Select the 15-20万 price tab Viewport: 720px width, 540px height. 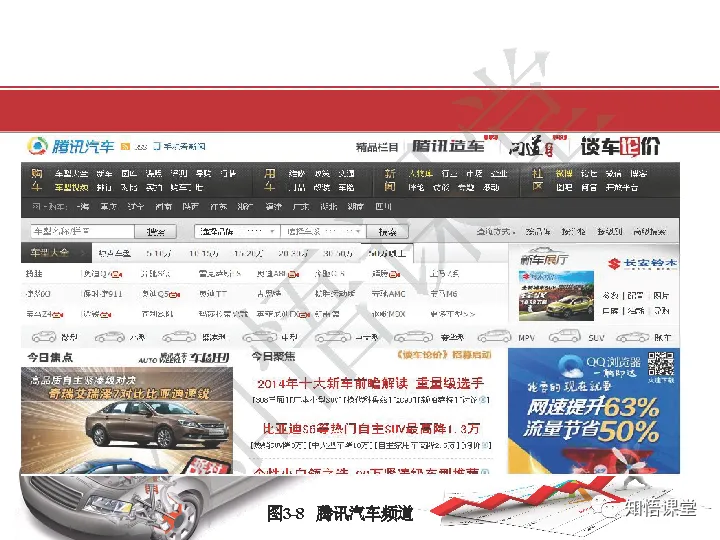pos(248,253)
